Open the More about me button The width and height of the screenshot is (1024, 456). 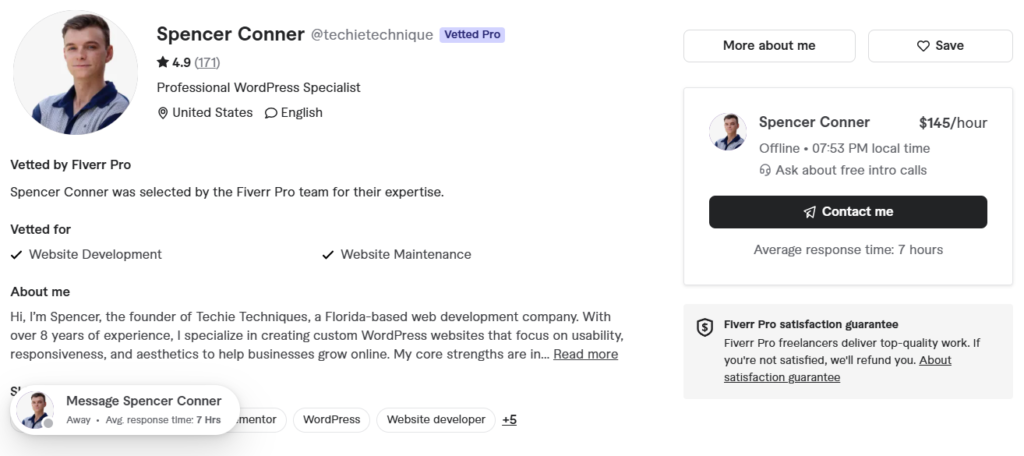tap(769, 46)
